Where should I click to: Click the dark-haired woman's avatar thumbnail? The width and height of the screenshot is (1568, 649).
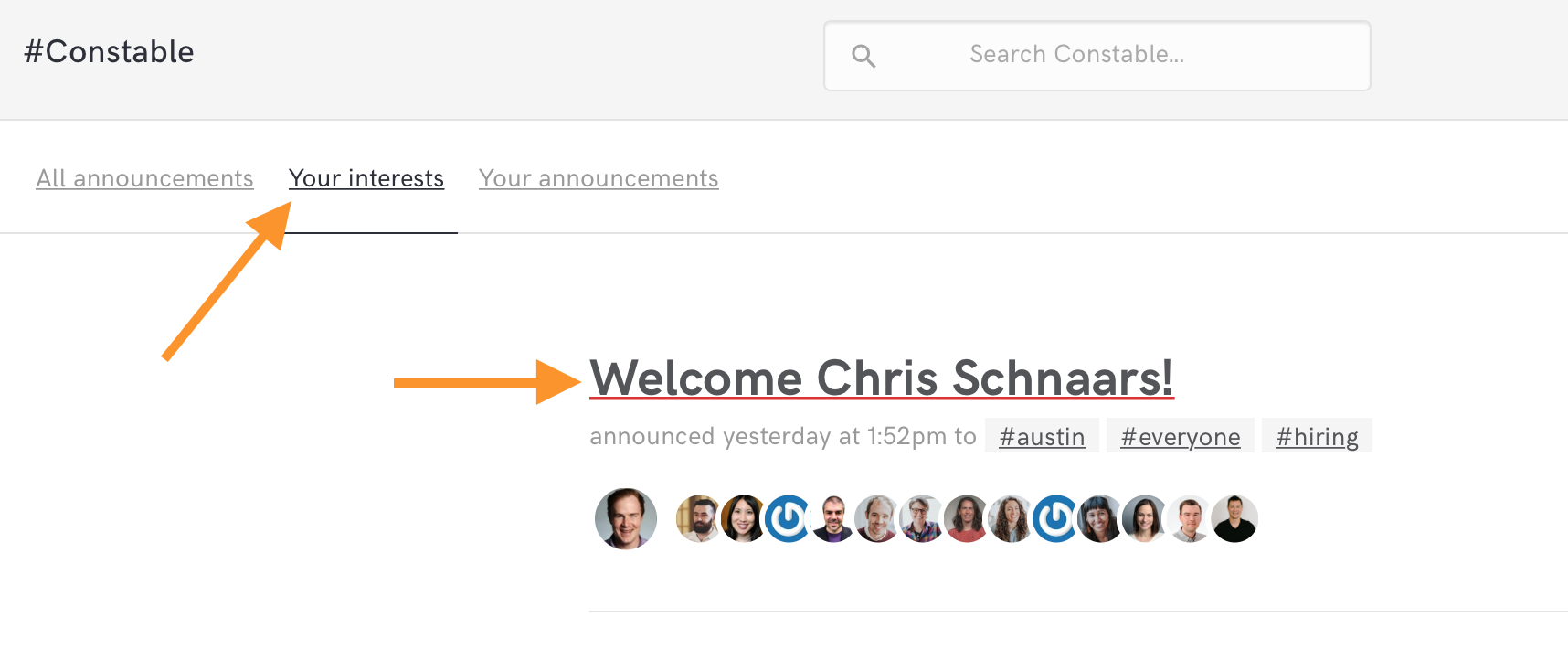[1101, 518]
